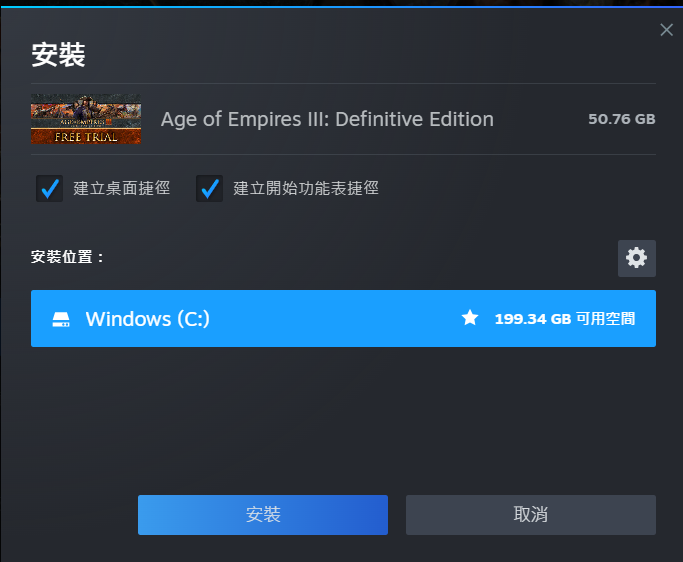Toggle the 建立開始功能表捷徑 checkbox

coord(209,188)
